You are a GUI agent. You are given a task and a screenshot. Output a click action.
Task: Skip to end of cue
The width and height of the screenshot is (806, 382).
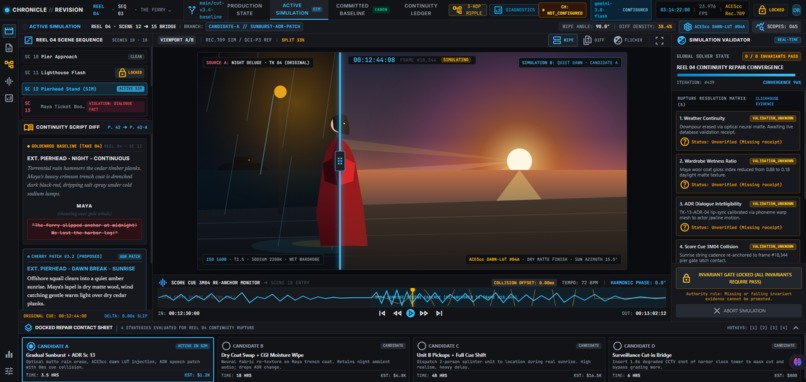tap(439, 313)
